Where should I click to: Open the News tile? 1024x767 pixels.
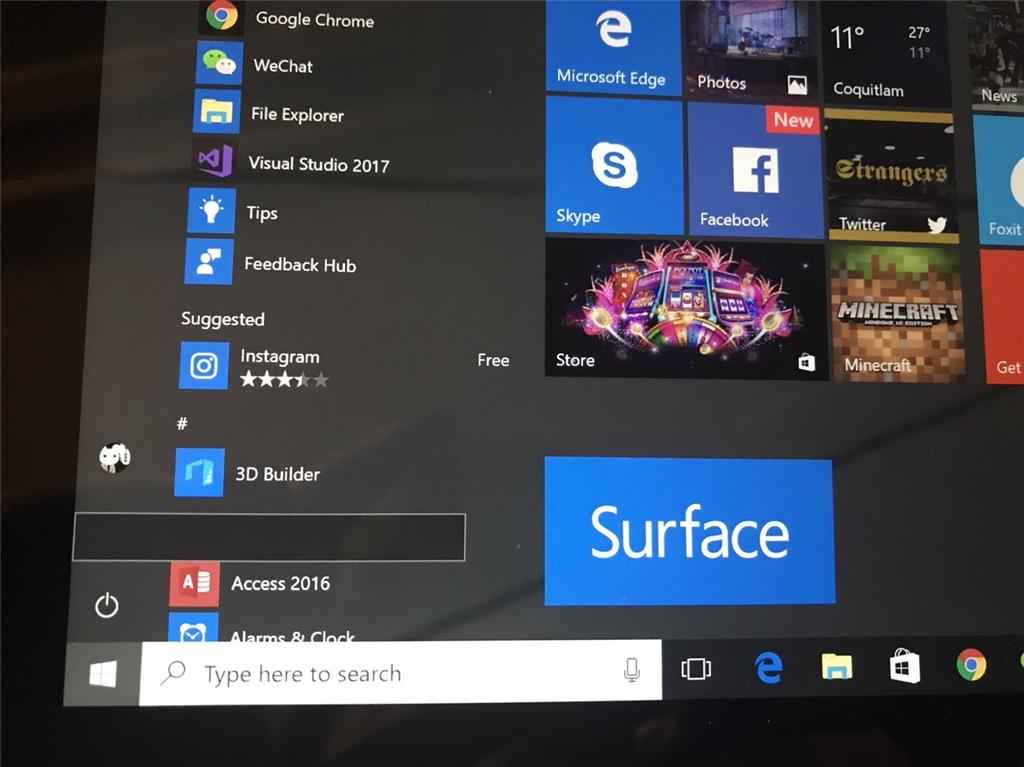click(997, 56)
